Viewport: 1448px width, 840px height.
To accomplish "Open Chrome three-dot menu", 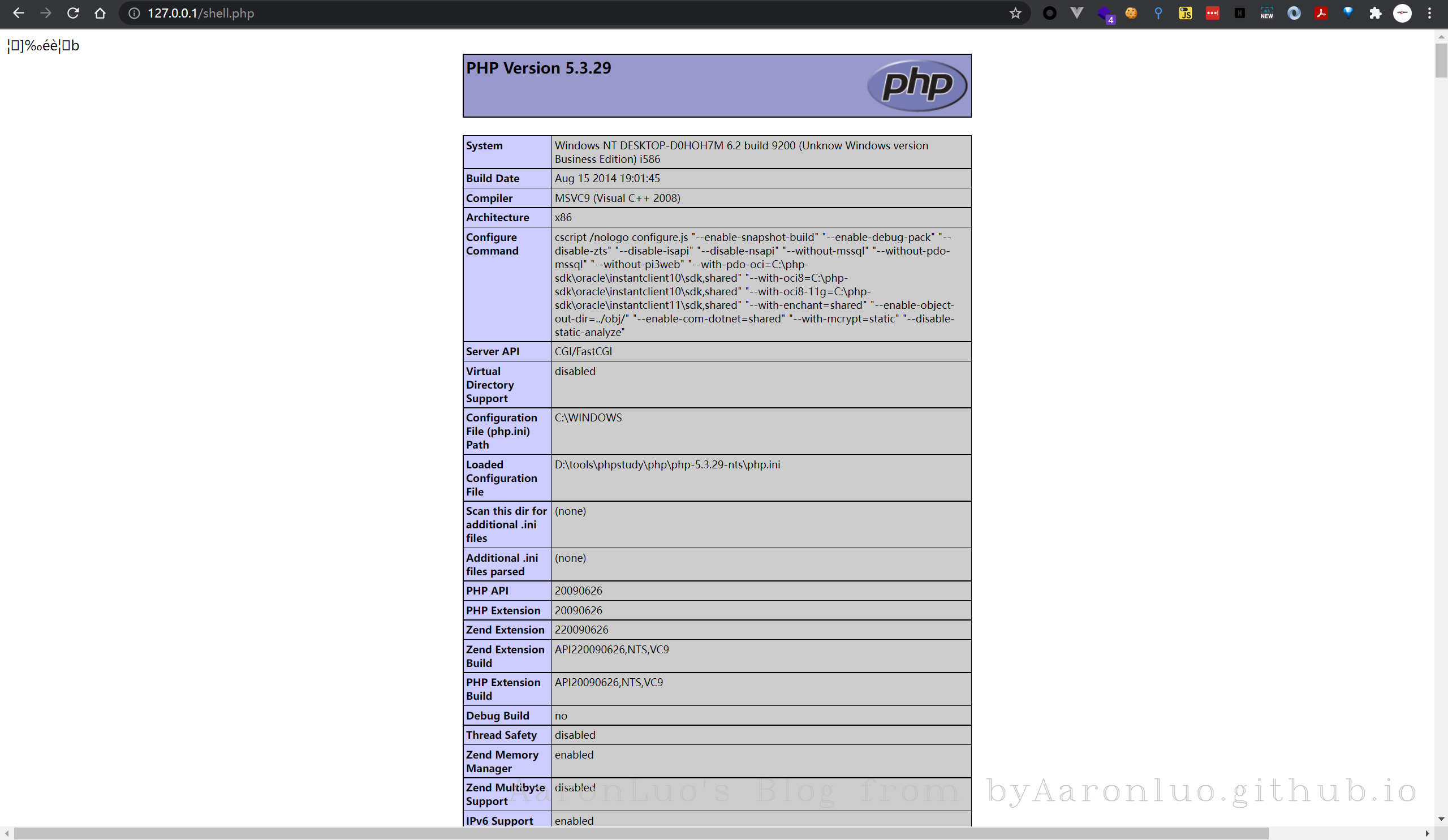I will point(1429,13).
